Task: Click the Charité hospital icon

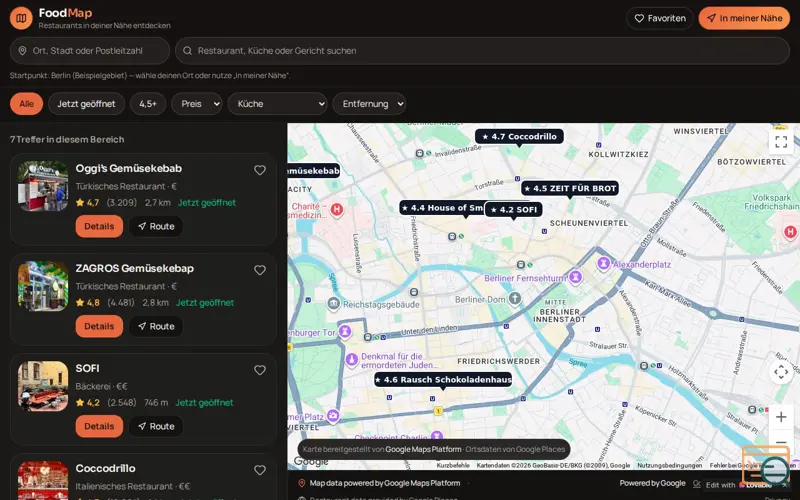Action: (x=336, y=209)
